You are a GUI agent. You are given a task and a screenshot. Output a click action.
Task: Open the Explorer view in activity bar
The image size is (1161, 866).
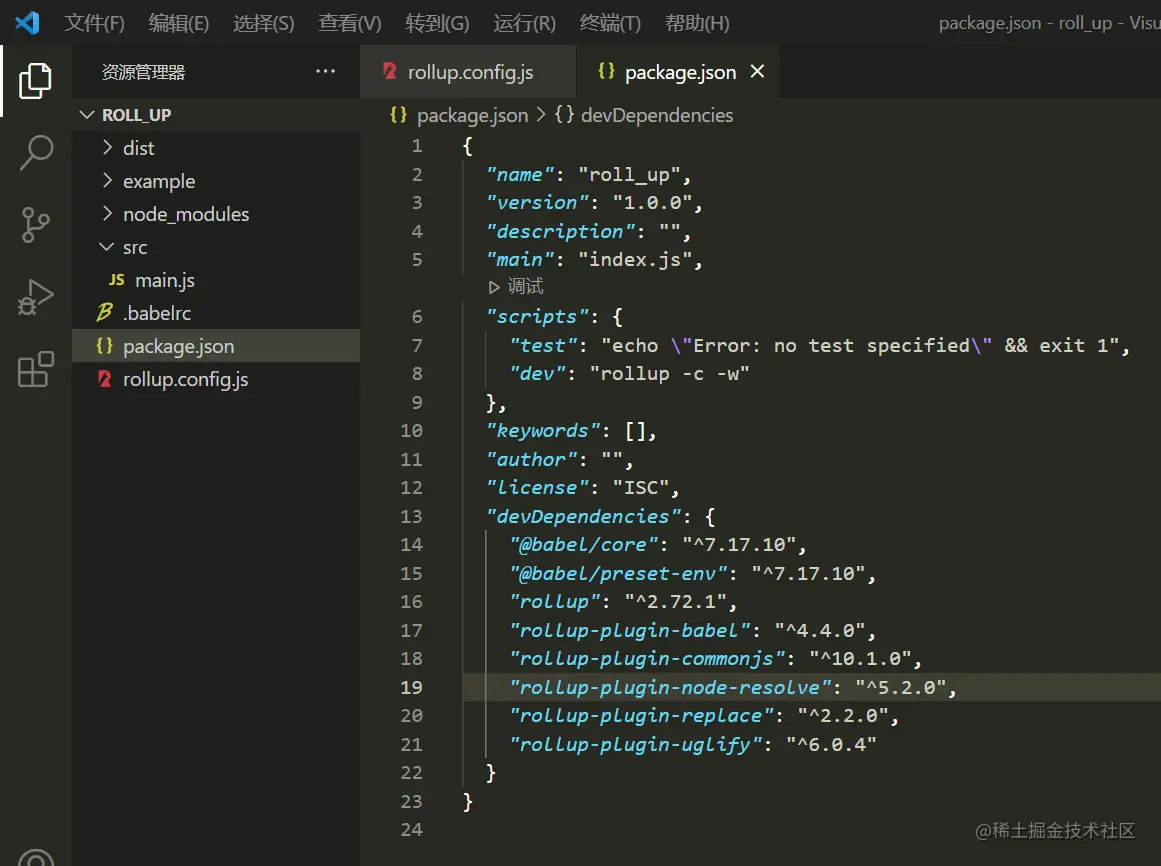coord(35,81)
